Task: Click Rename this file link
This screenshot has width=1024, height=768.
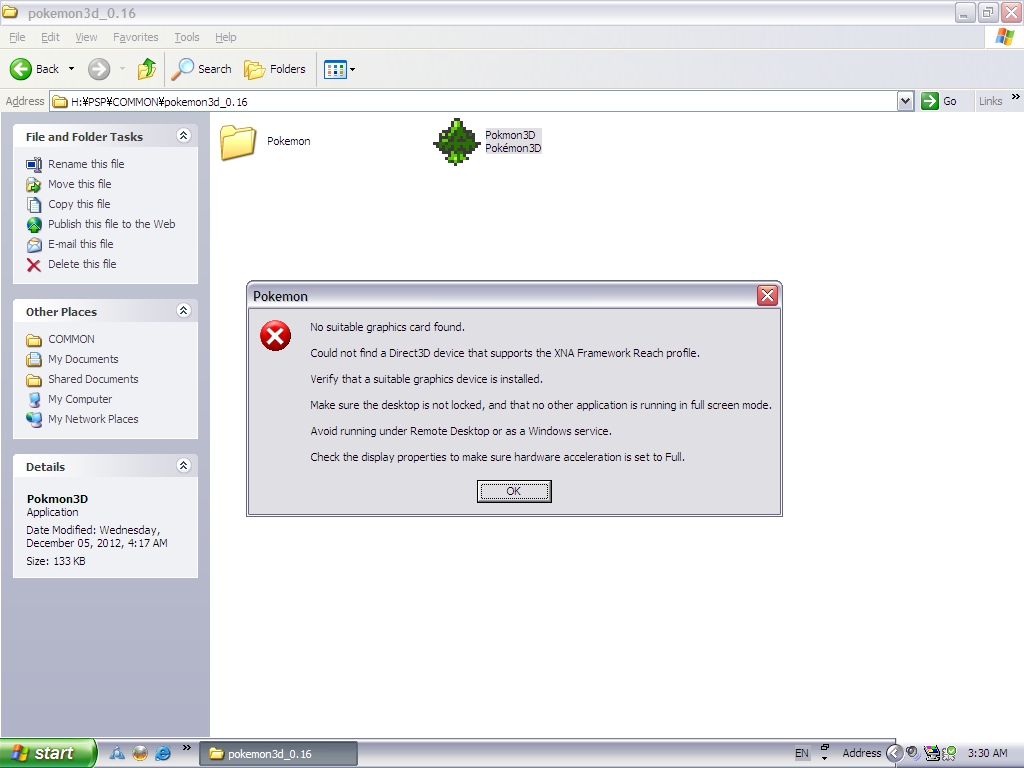Action: (x=86, y=164)
